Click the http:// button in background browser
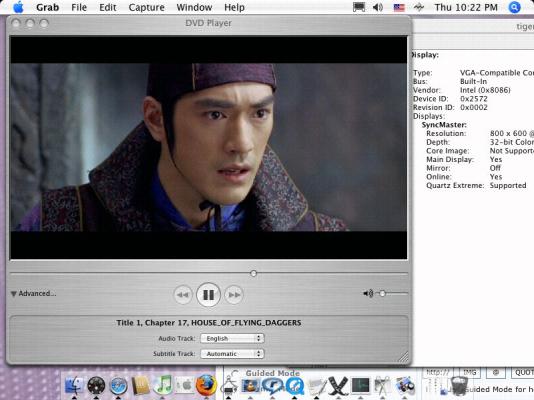The width and height of the screenshot is (534, 400). click(437, 372)
